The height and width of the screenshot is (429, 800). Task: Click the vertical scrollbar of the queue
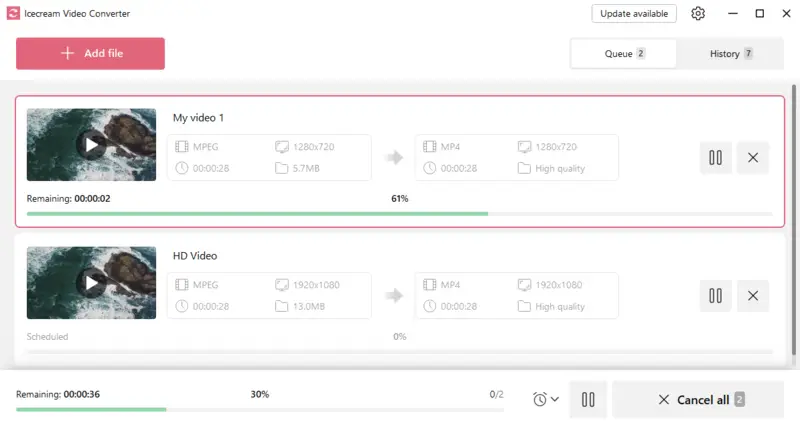(x=793, y=219)
